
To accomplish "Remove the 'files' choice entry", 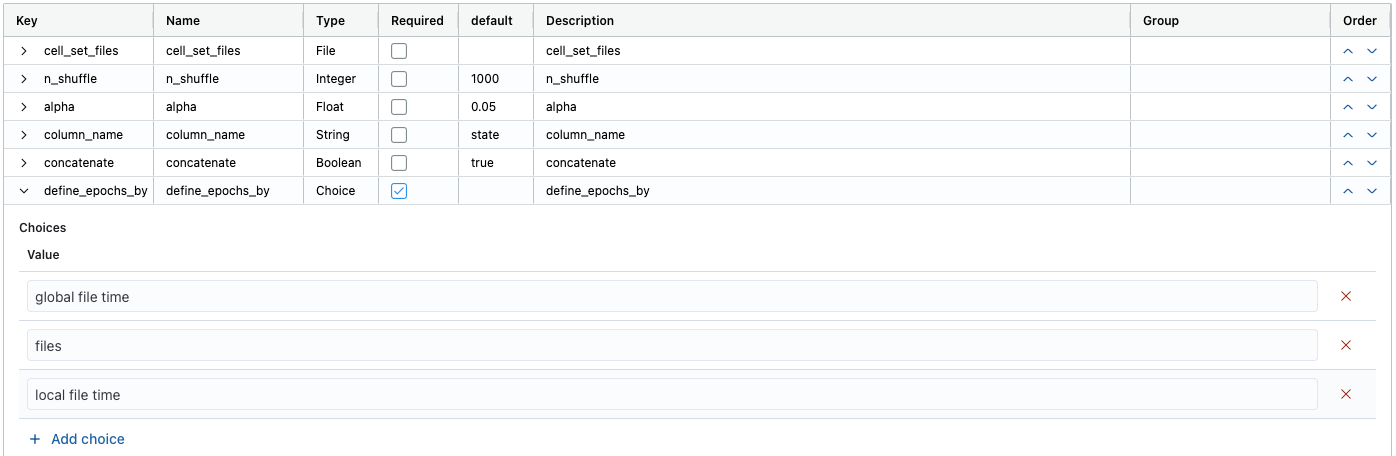I will point(1345,345).
